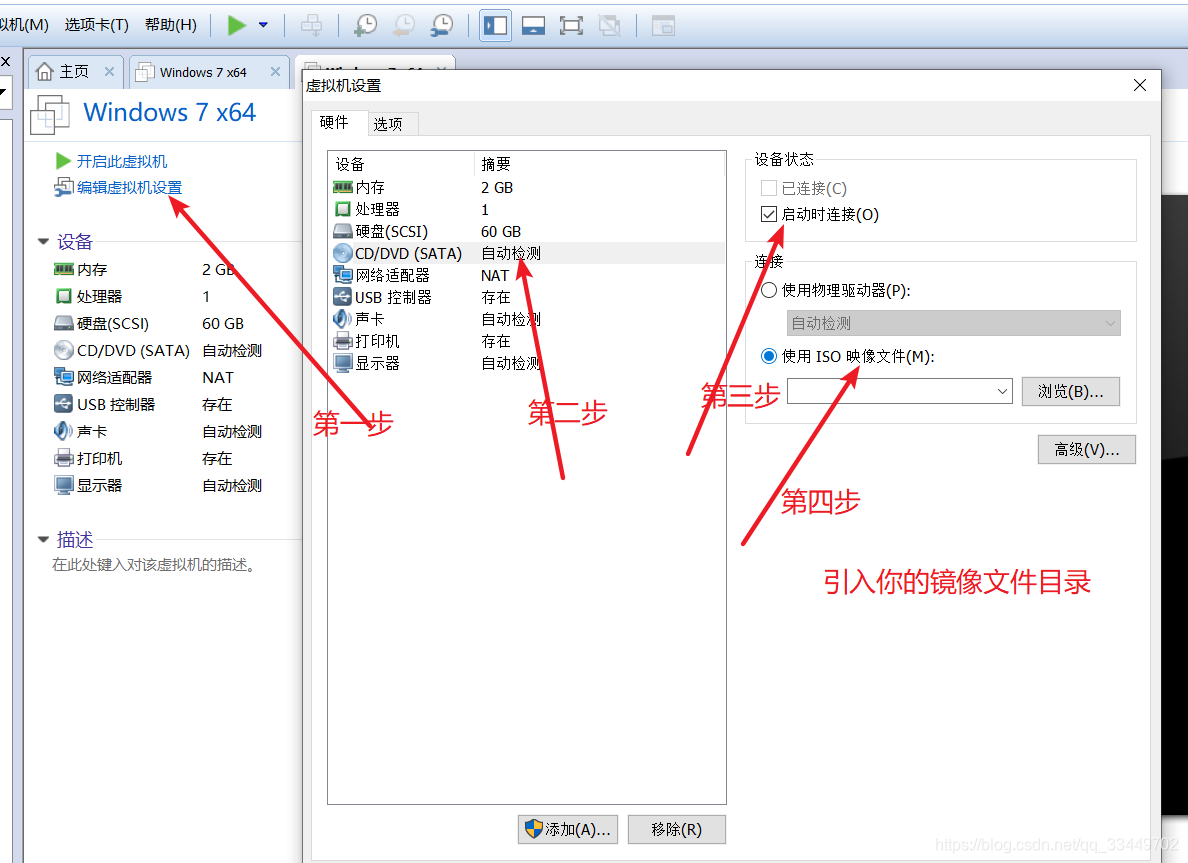Click 高级(V)... button
1188x863 pixels.
(x=1086, y=449)
